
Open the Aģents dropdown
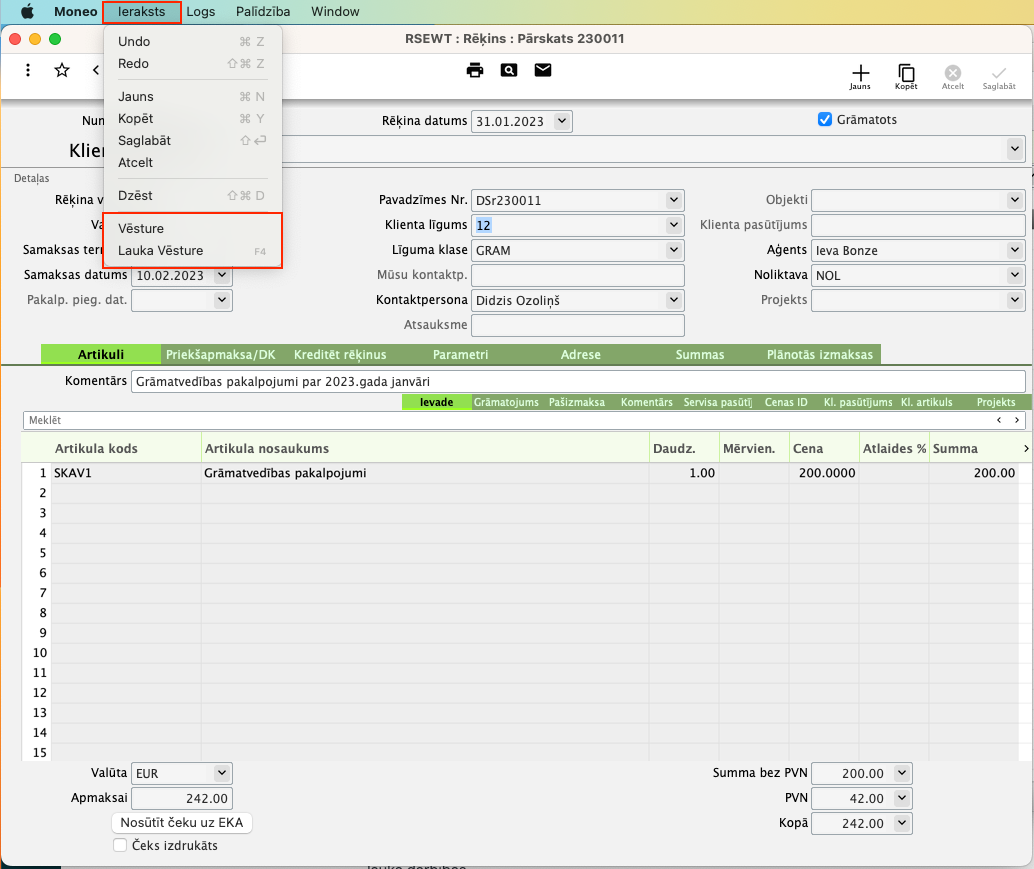[1015, 250]
